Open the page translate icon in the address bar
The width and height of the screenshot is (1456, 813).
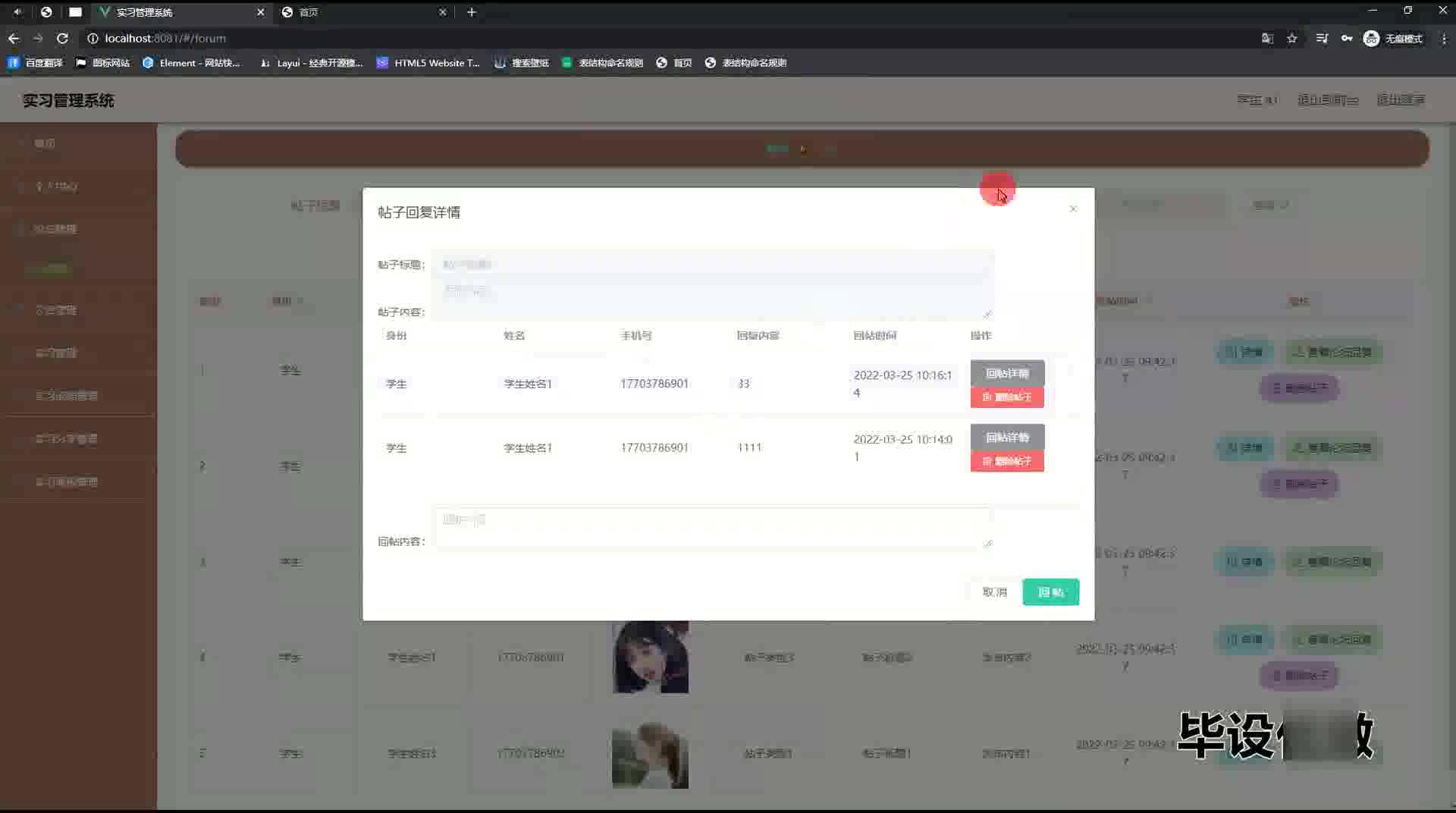point(1267,39)
